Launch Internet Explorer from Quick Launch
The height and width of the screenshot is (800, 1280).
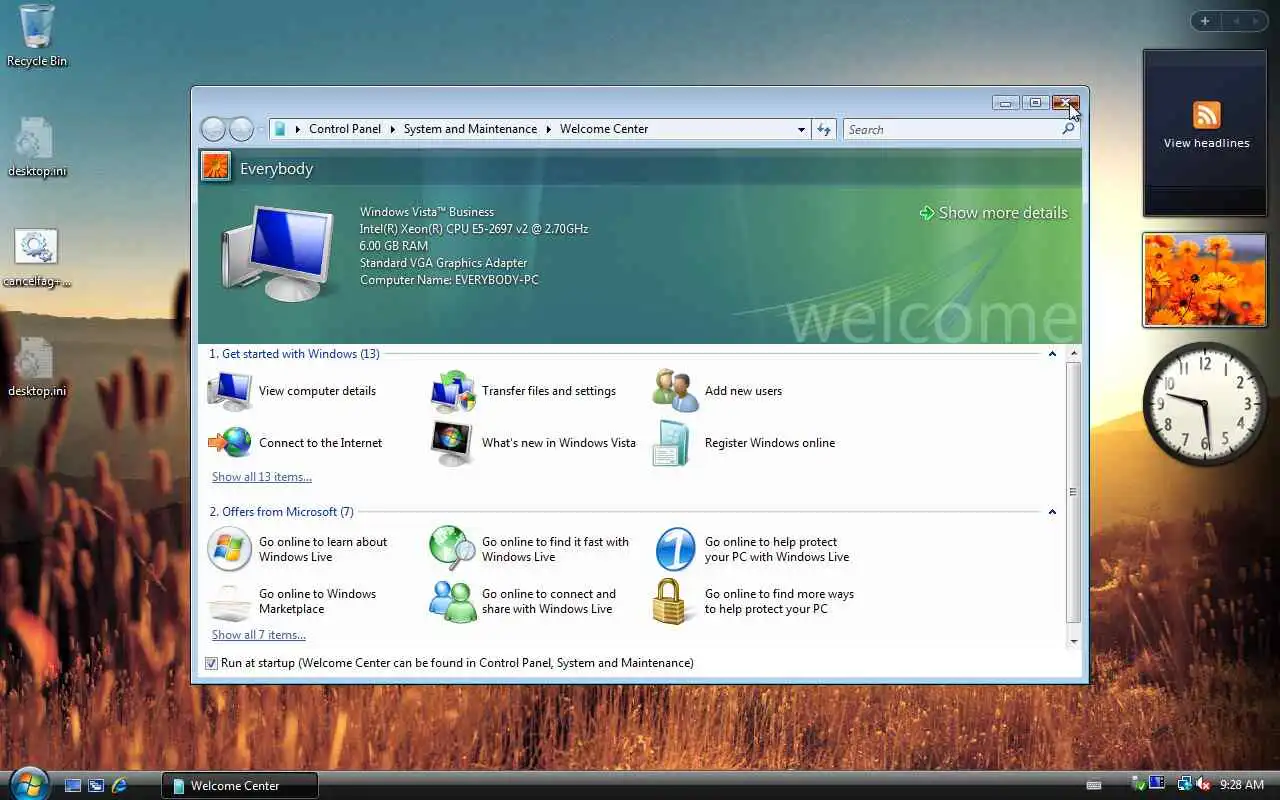coord(119,786)
